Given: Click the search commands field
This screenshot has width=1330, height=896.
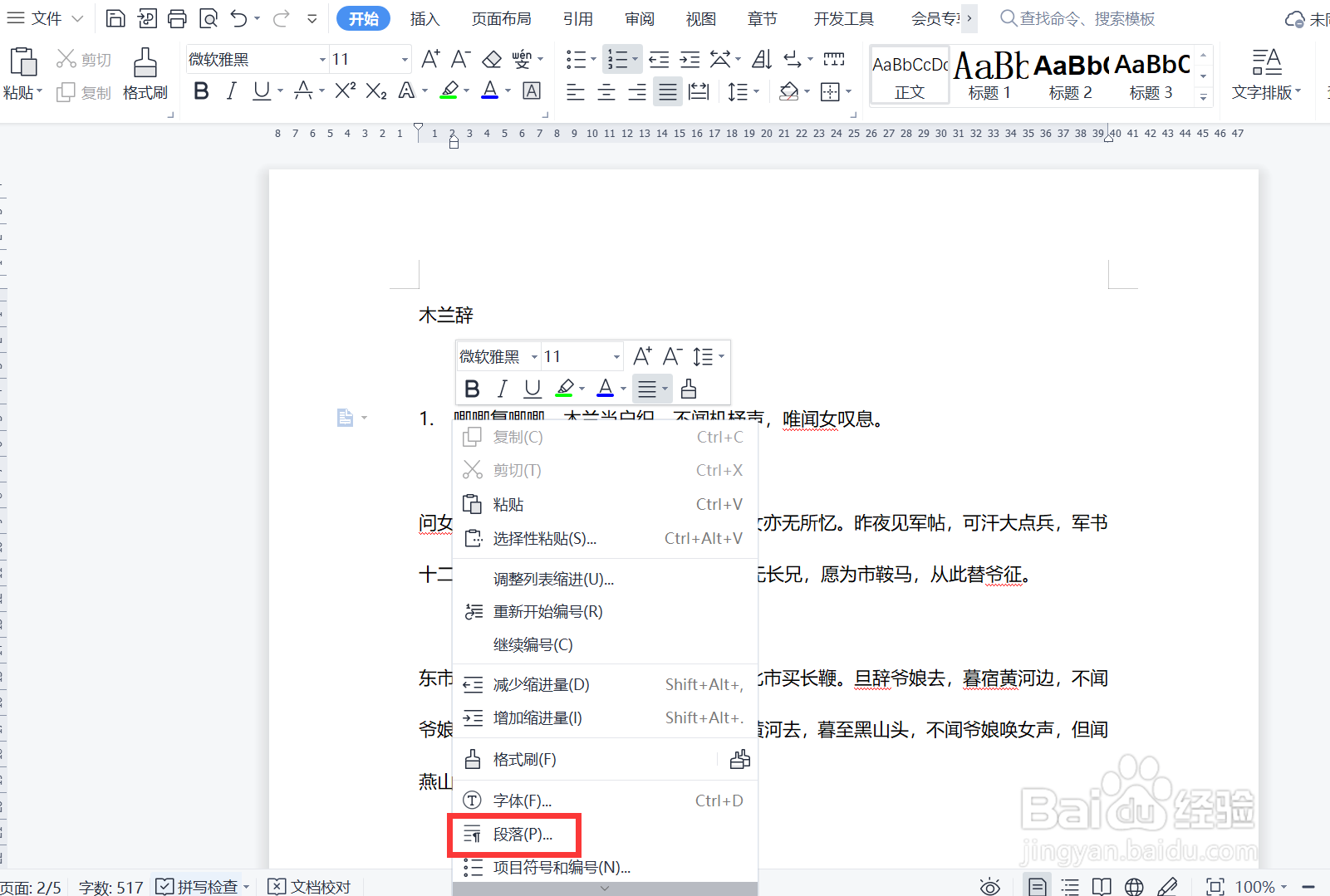Looking at the screenshot, I should click(x=1078, y=18).
